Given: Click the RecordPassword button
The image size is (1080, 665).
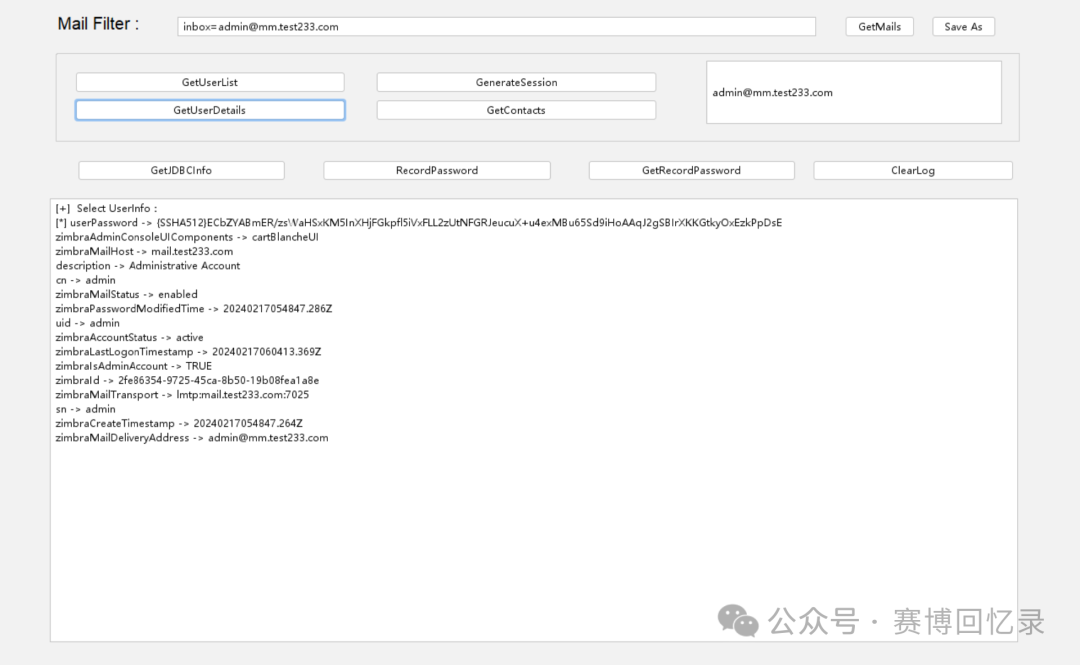Looking at the screenshot, I should click(x=437, y=170).
